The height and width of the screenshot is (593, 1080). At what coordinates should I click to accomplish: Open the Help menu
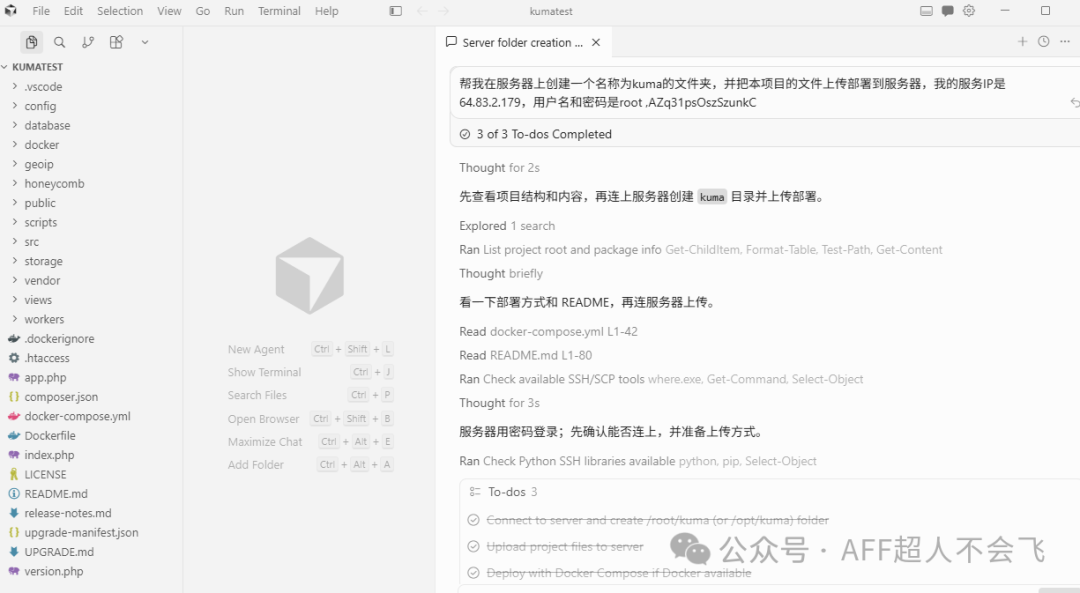pyautogui.click(x=326, y=11)
